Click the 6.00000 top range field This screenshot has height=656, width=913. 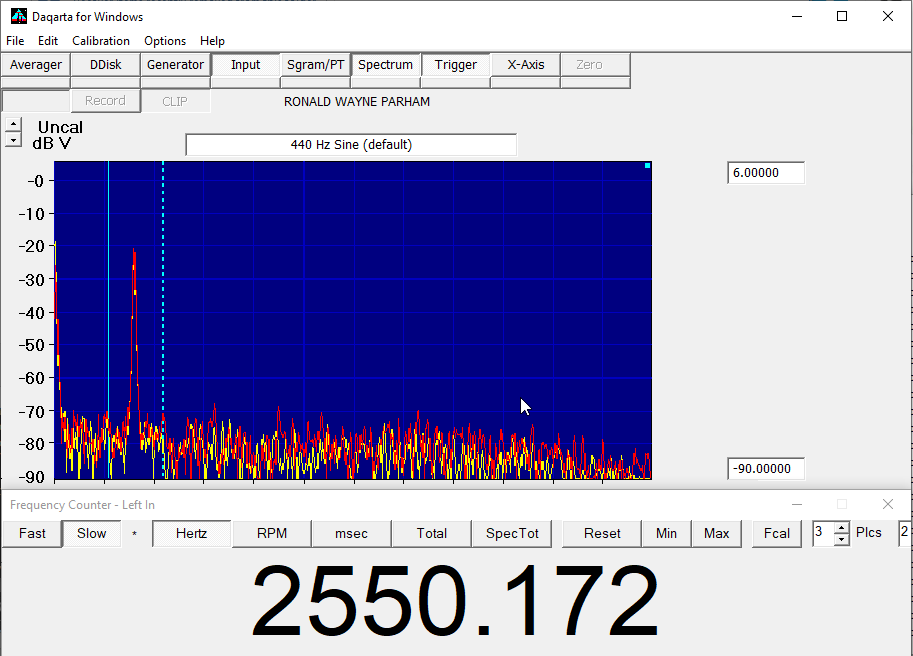[765, 173]
